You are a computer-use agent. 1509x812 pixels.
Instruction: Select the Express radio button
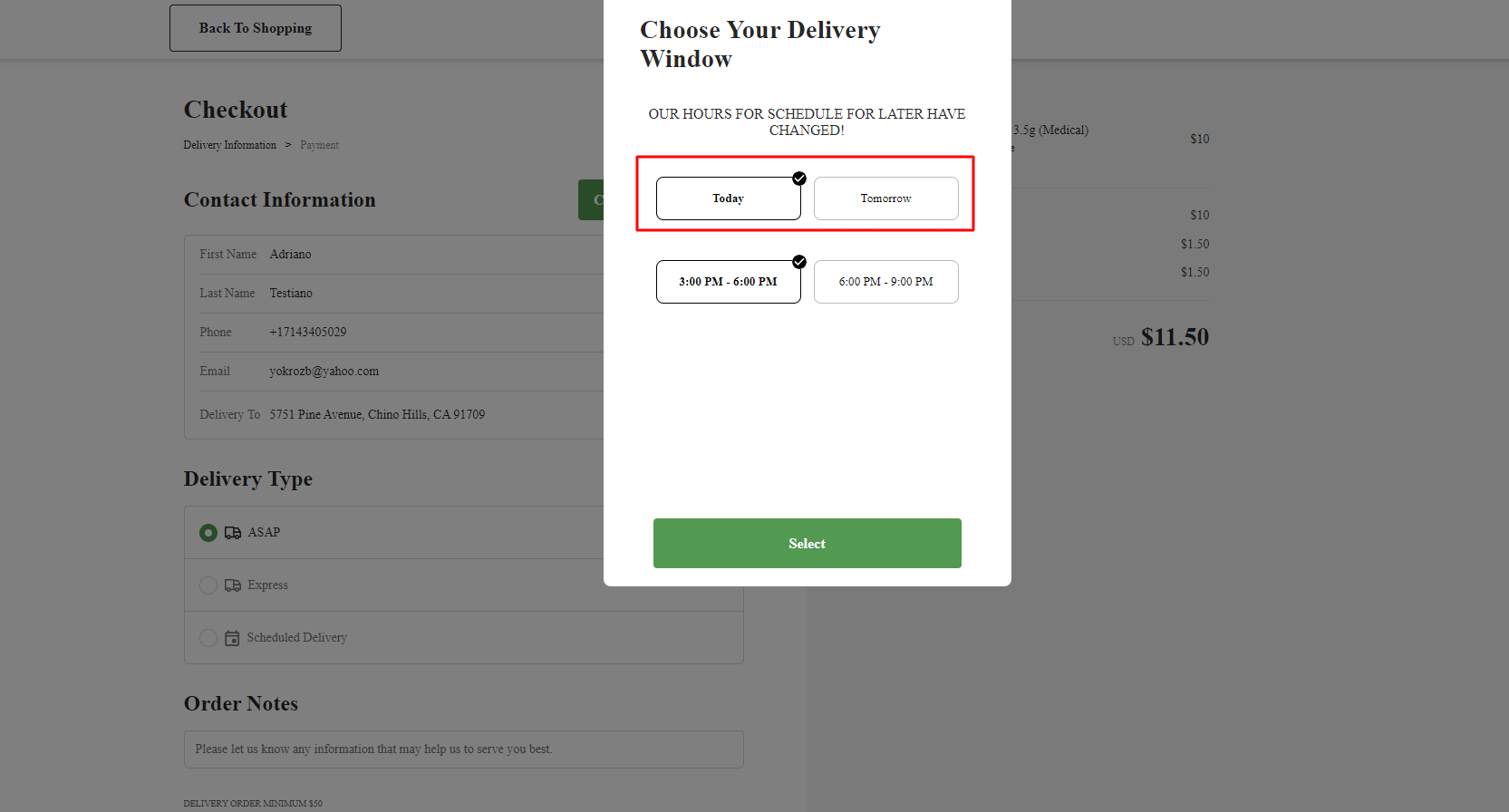[208, 585]
